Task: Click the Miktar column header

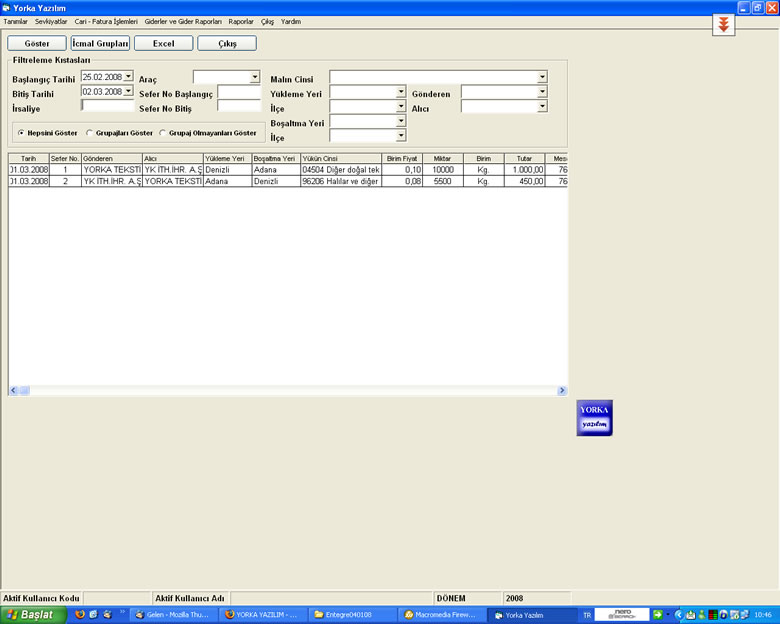Action: 443,158
